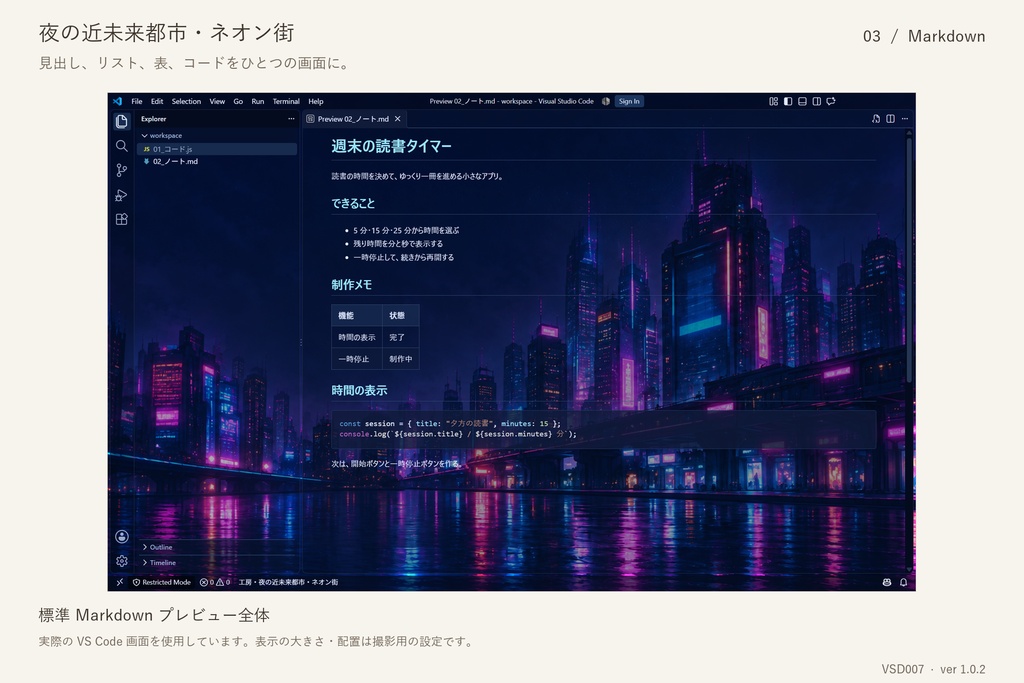Open the Edit menu
This screenshot has height=683, width=1024.
(x=157, y=101)
